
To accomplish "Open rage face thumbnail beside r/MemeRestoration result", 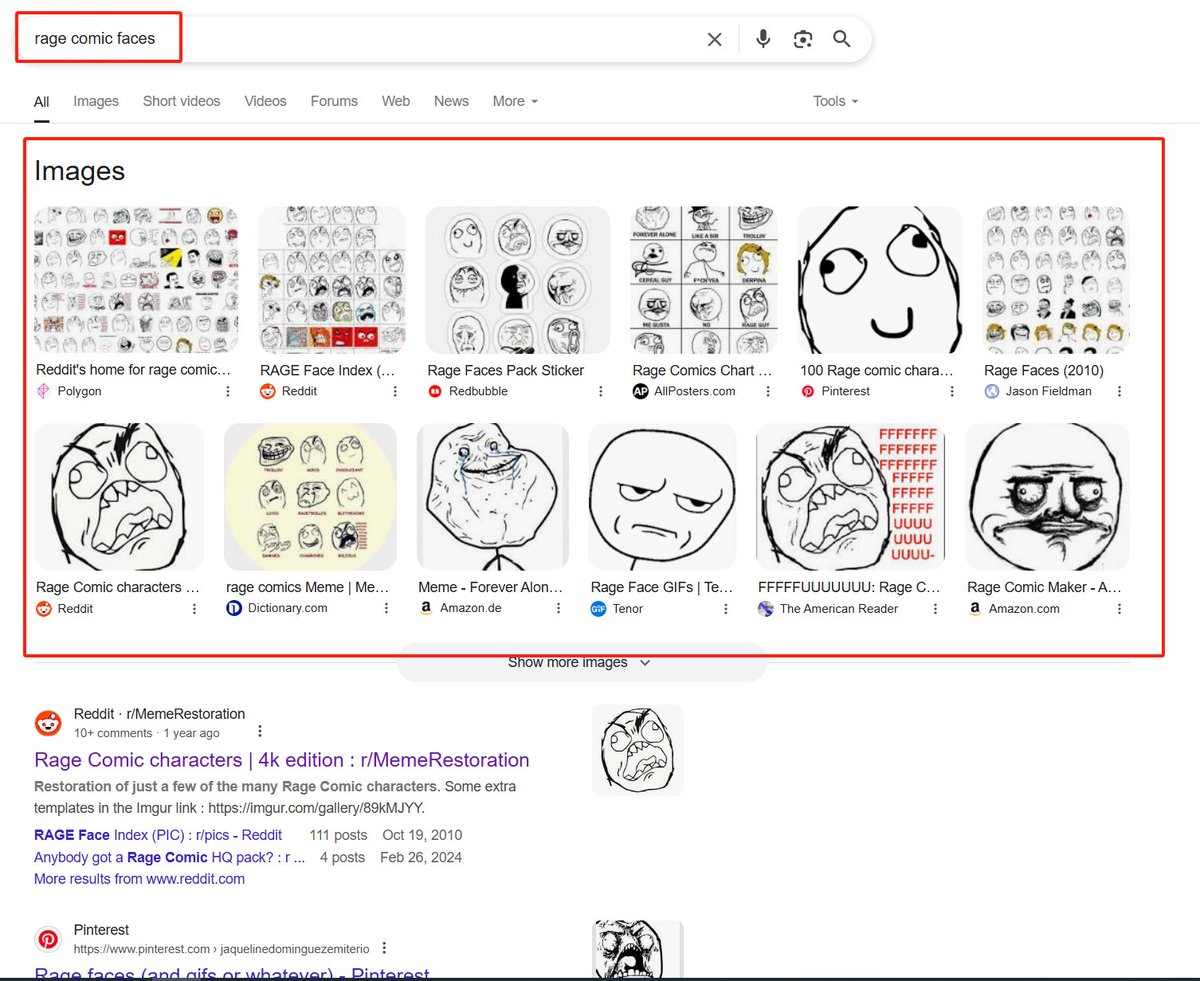I will click(638, 750).
